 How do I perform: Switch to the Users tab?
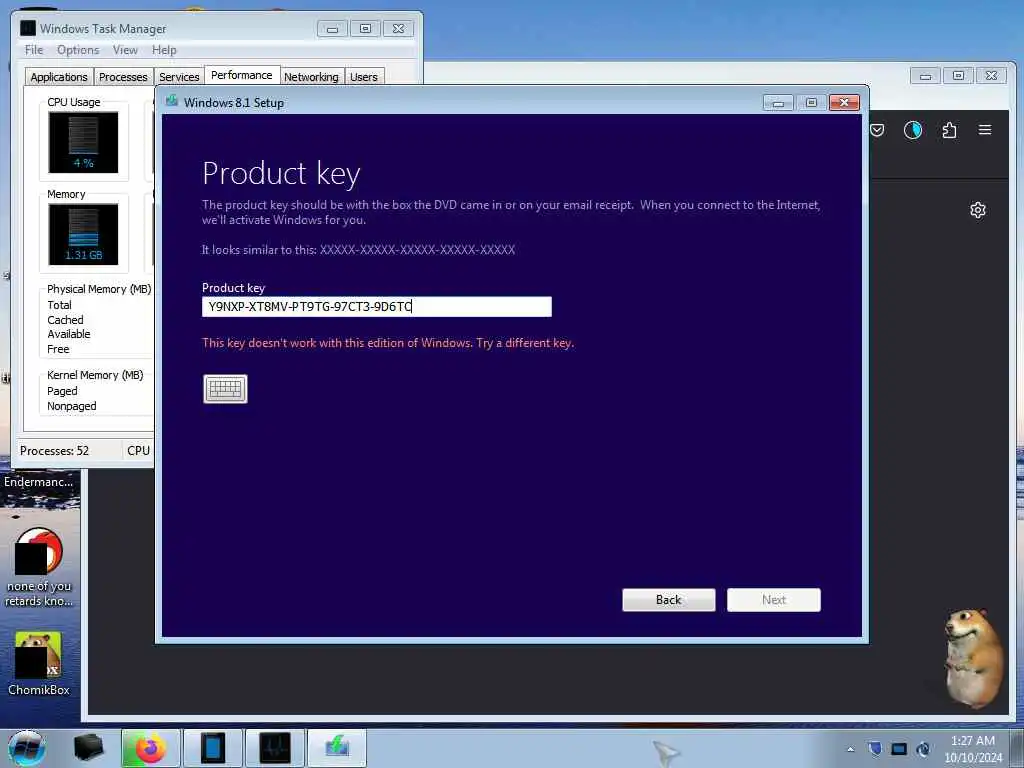(x=364, y=77)
